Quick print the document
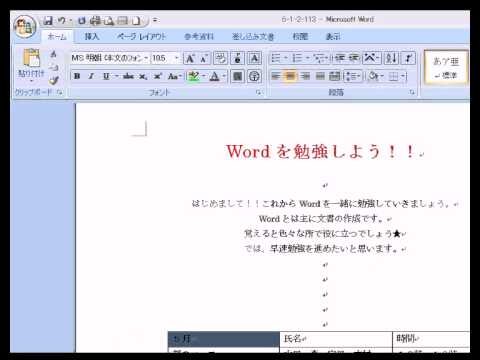The height and width of the screenshot is (360, 480). point(95,21)
